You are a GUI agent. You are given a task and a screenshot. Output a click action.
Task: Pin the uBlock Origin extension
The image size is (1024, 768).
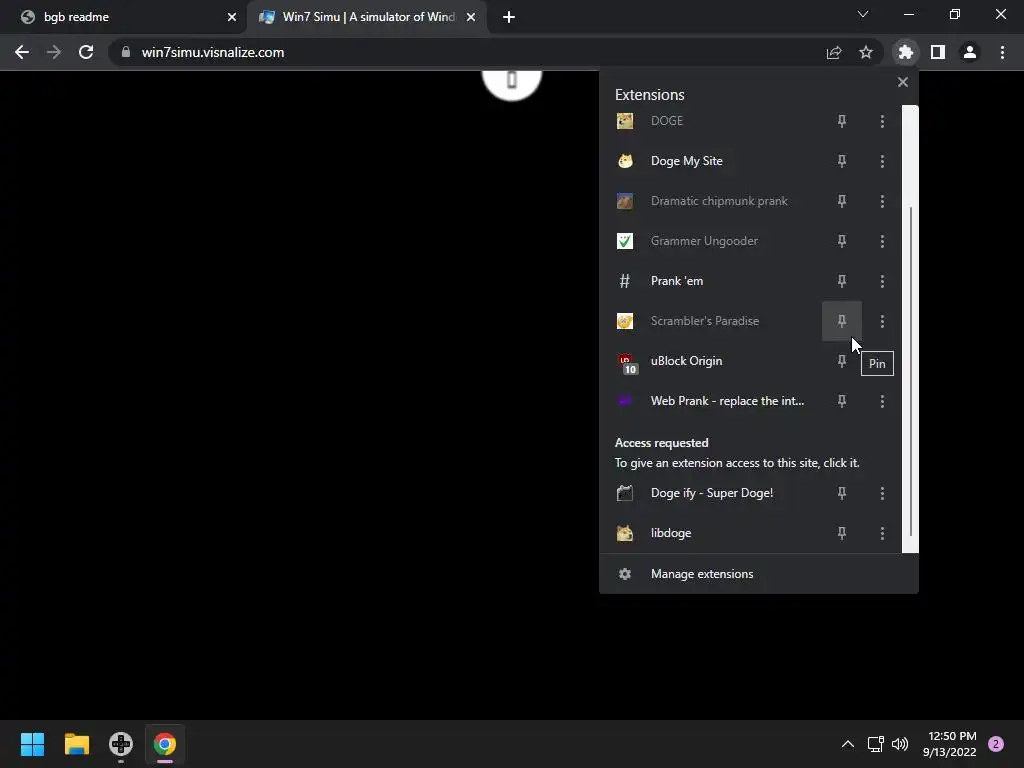[842, 360]
